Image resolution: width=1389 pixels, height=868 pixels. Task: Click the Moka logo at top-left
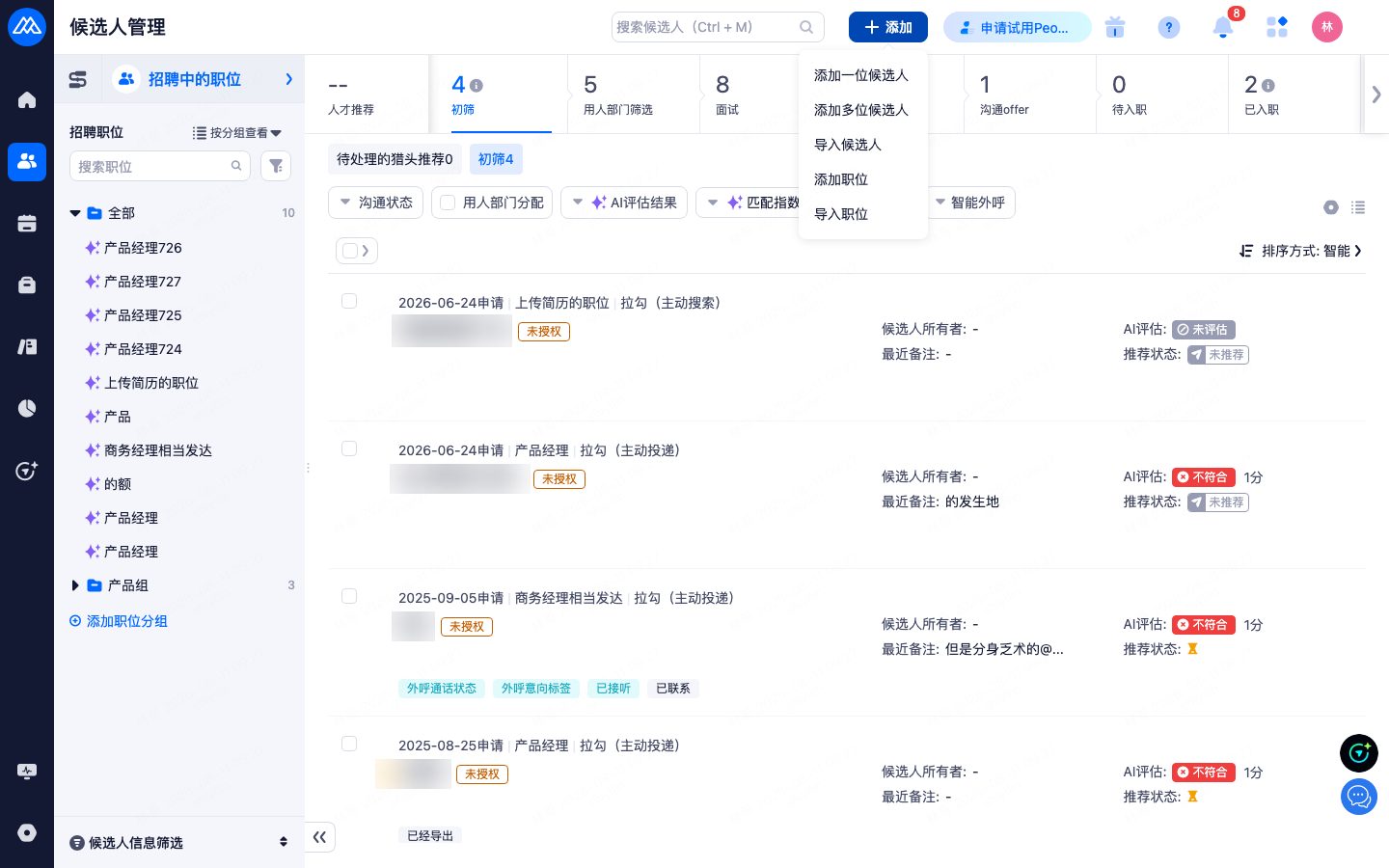point(27,27)
